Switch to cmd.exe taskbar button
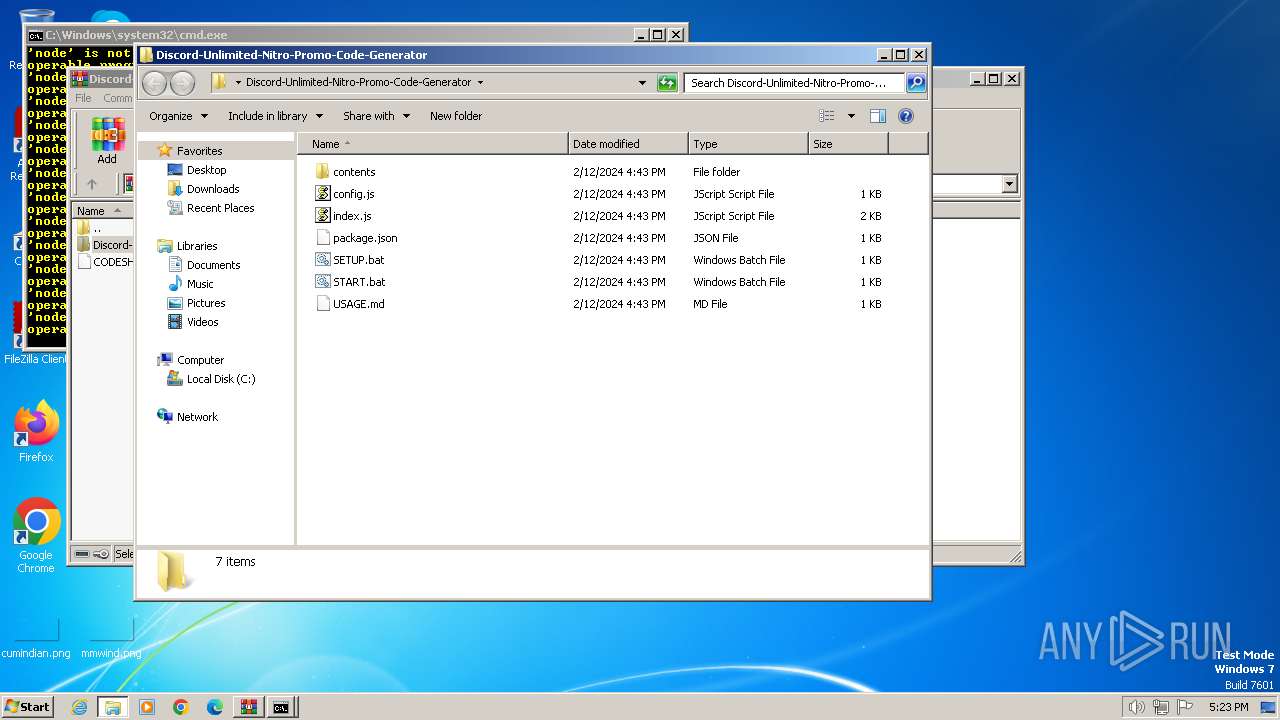Screen dimensions: 1280x720 (281, 707)
